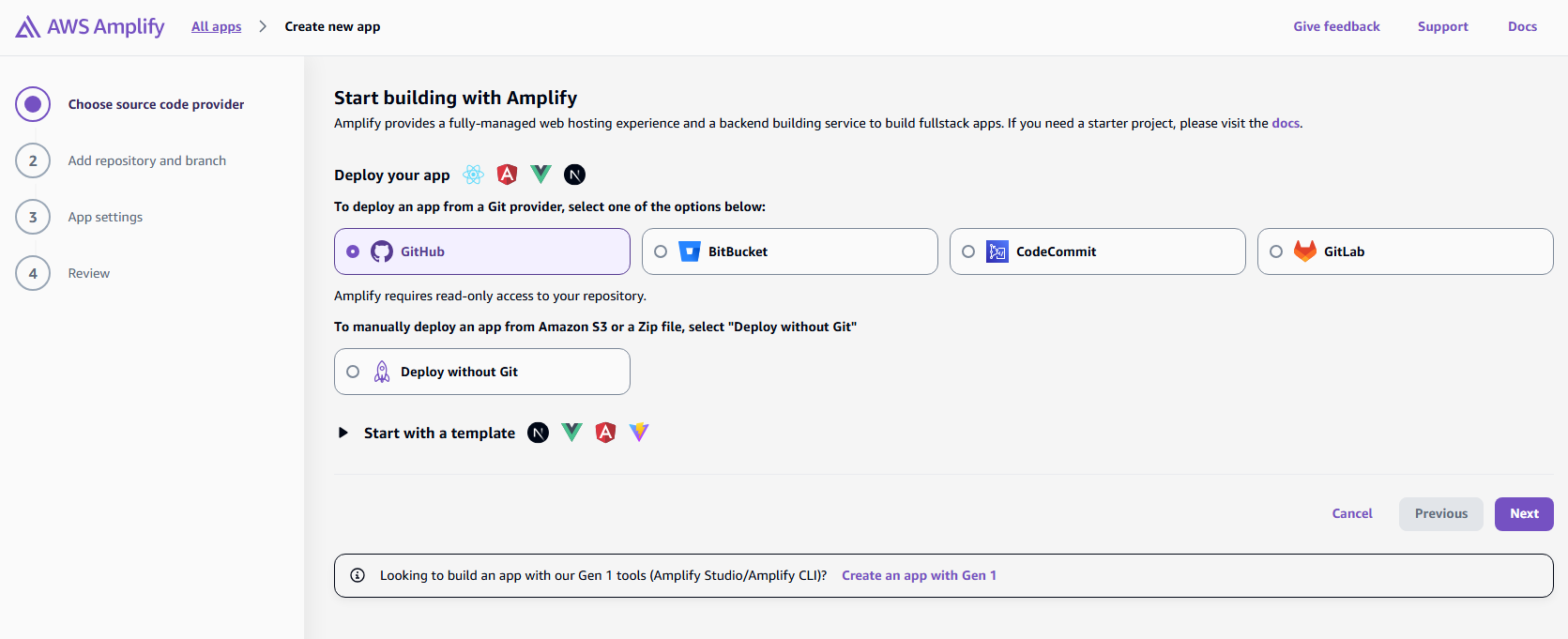Click the rocket icon for Deploy without Git
The height and width of the screenshot is (639, 1568).
[382, 372]
